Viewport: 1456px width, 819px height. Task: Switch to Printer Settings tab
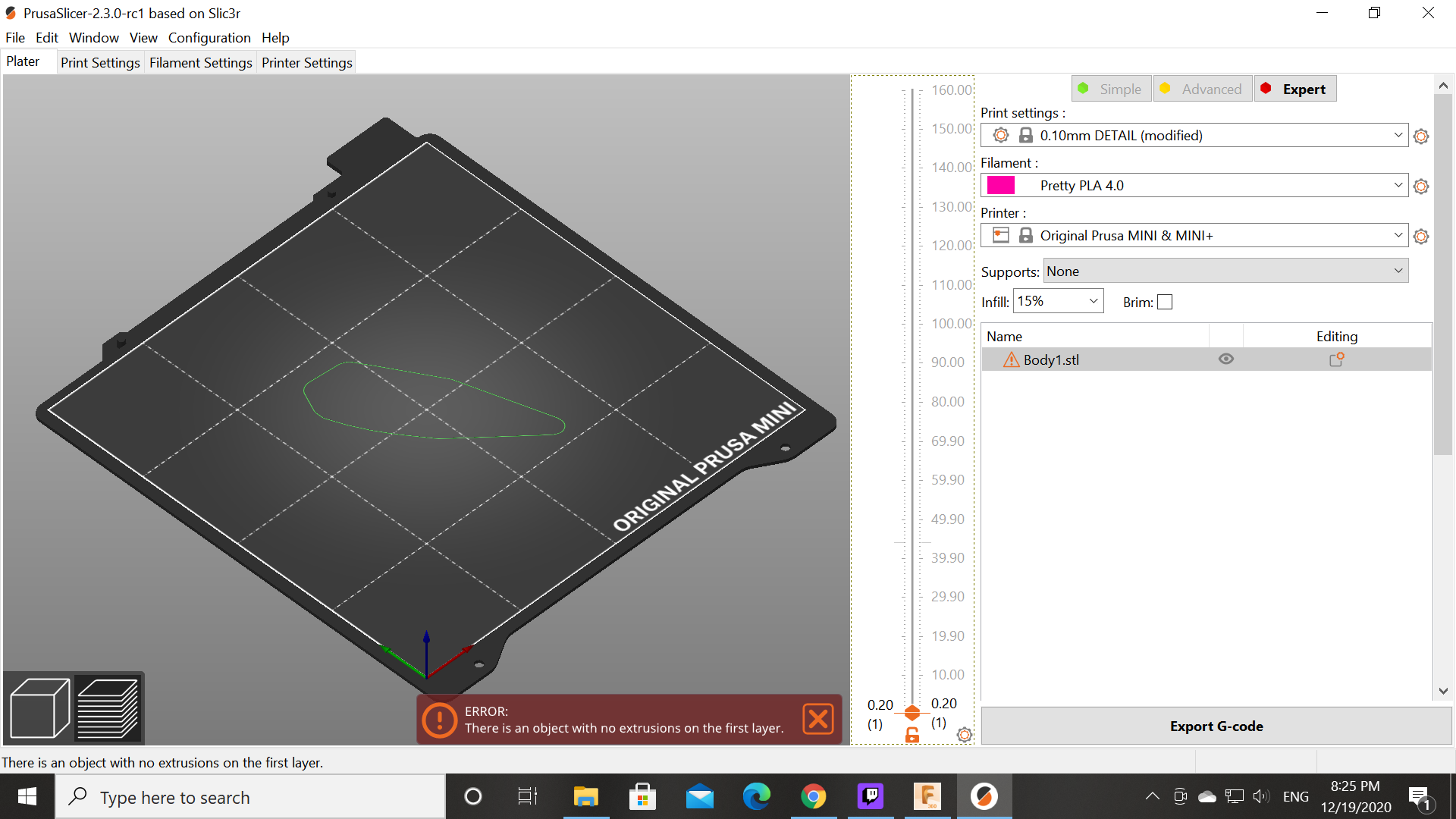coord(306,62)
